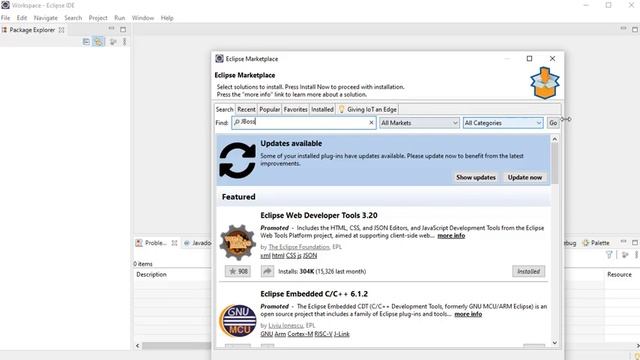This screenshot has width=640, height=360.
Task: Switch to Installed tab in Marketplace
Action: point(322,109)
